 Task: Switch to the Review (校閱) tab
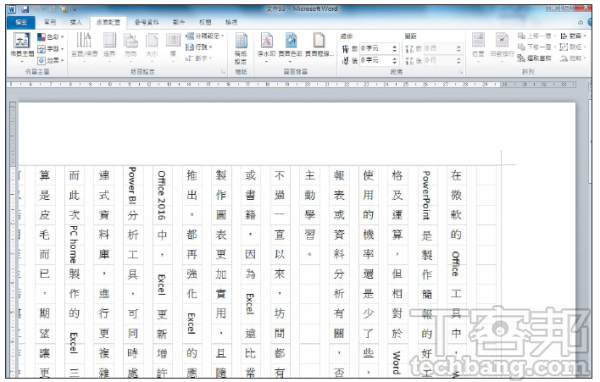pyautogui.click(x=205, y=22)
